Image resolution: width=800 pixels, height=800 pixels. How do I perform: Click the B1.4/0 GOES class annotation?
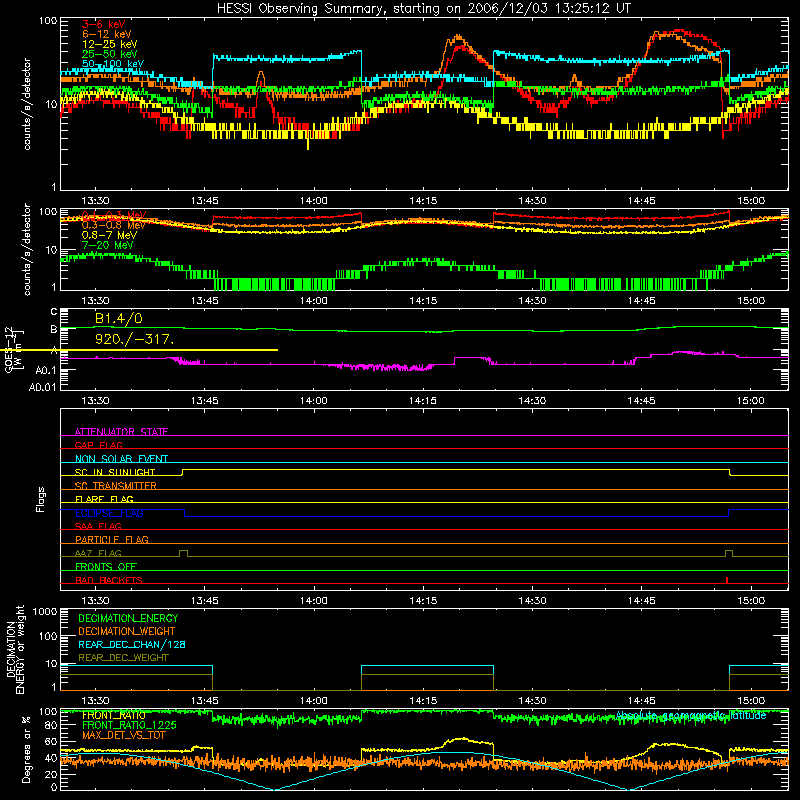pyautogui.click(x=118, y=318)
